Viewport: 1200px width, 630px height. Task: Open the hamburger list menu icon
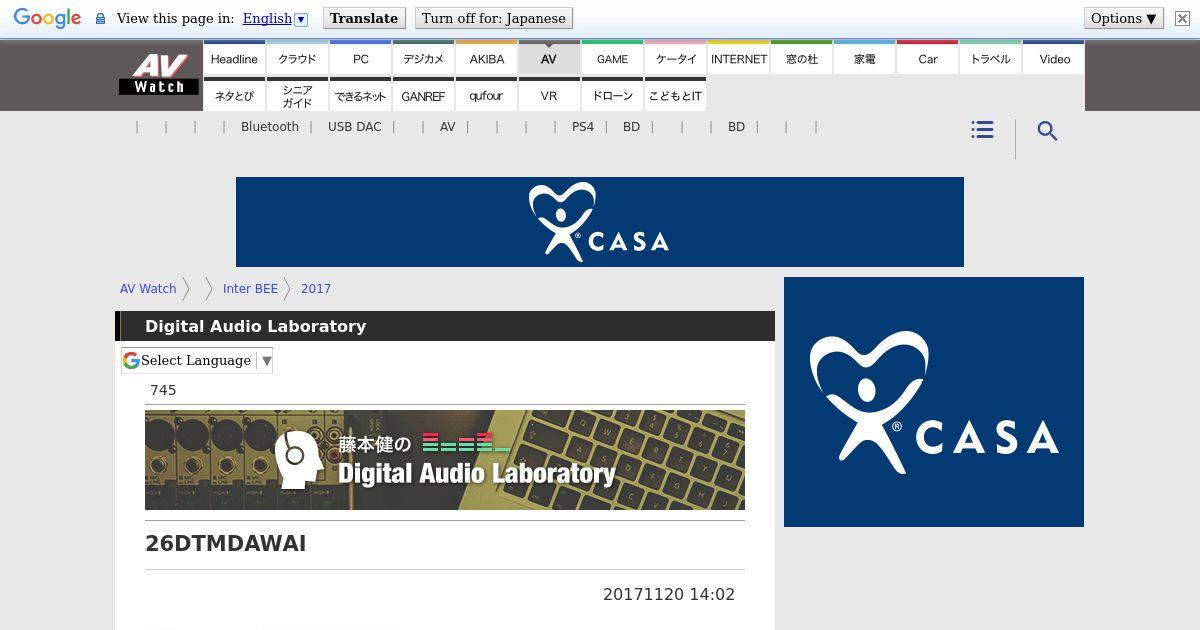982,130
